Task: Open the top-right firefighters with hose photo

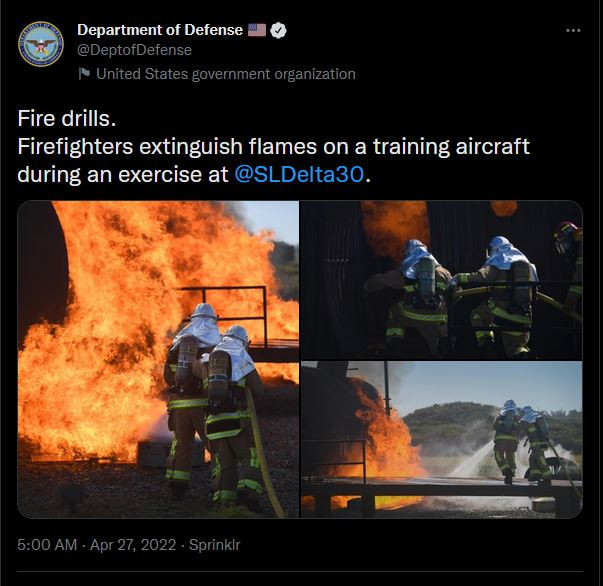Action: [x=441, y=280]
